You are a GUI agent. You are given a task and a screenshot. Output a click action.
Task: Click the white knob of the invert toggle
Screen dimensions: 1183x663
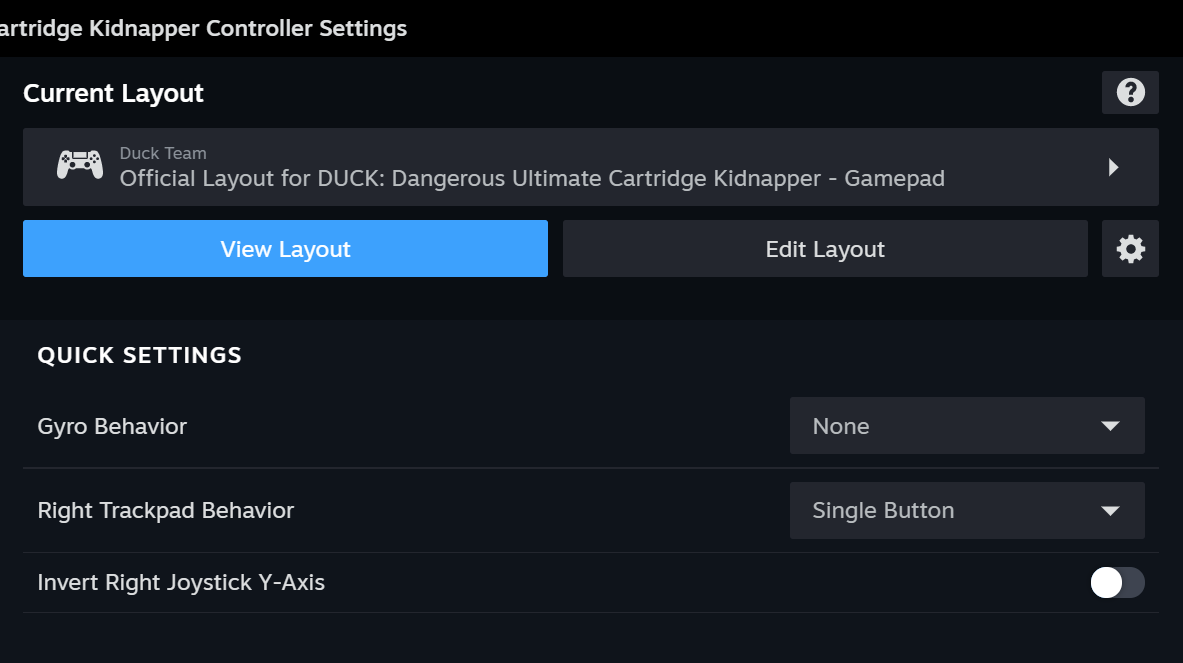click(x=1106, y=583)
